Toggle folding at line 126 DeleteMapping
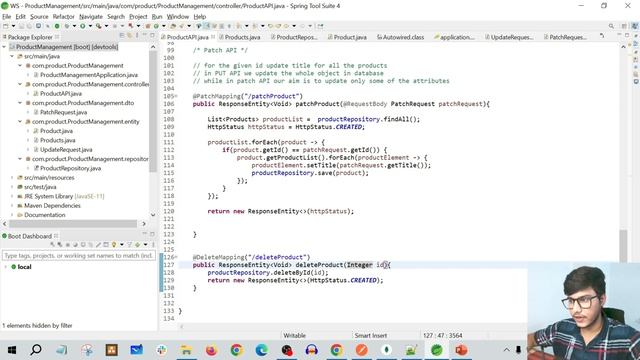The image size is (640, 360). tap(176, 257)
